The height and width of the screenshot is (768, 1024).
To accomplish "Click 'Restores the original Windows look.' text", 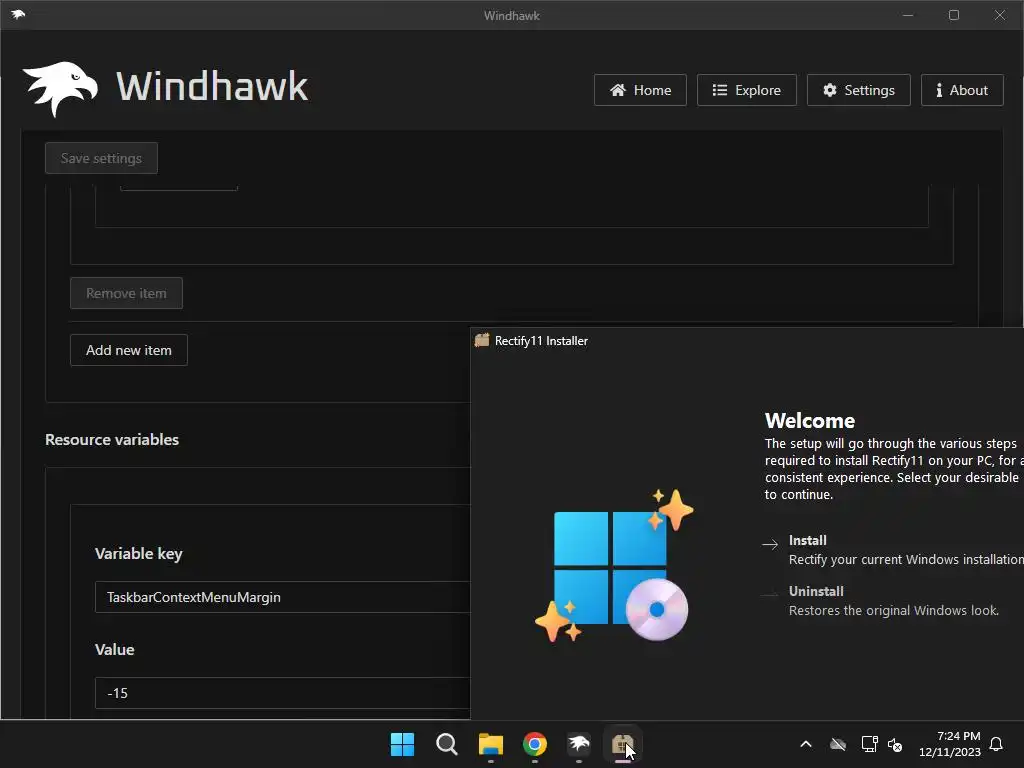I will [893, 611].
